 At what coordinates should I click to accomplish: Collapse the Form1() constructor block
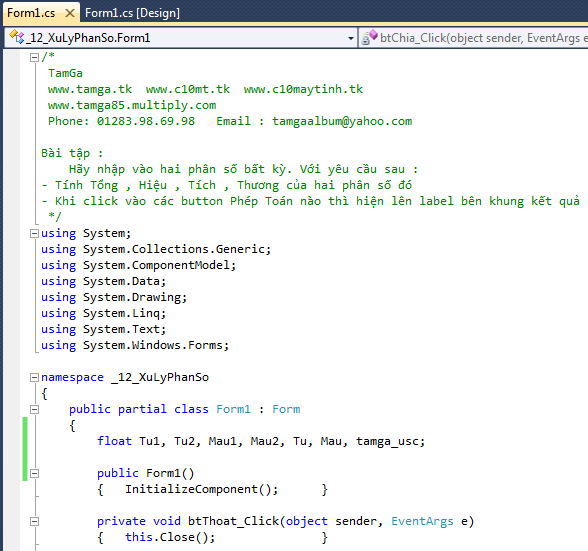(34, 473)
